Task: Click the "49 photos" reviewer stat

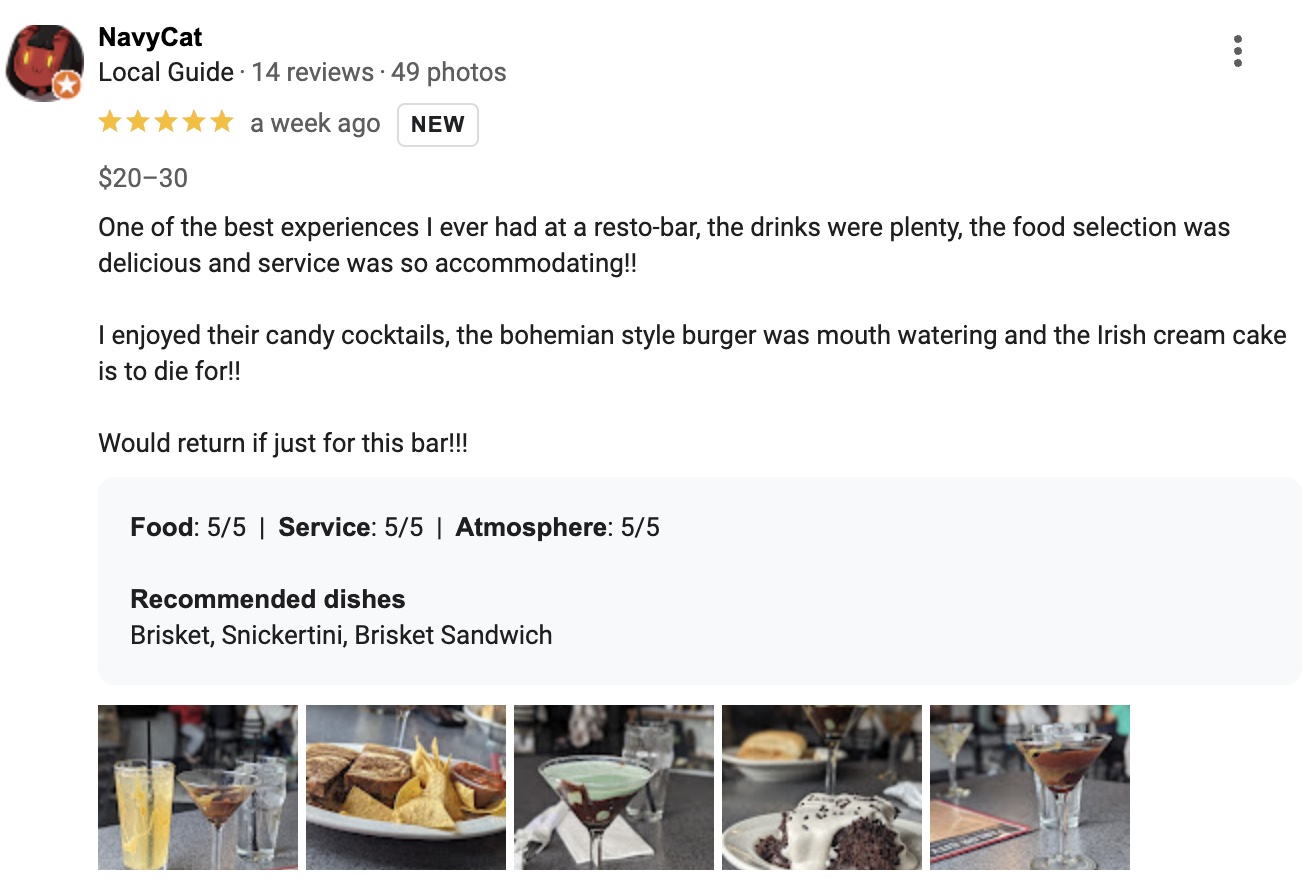Action: point(448,73)
